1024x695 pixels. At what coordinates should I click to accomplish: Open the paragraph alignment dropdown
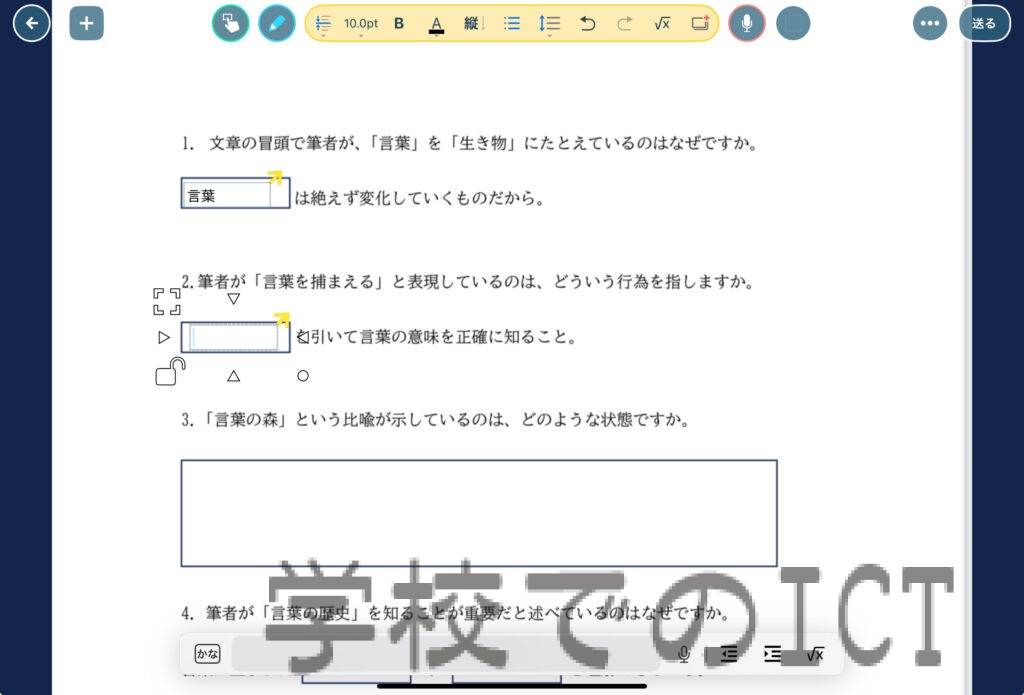[323, 24]
